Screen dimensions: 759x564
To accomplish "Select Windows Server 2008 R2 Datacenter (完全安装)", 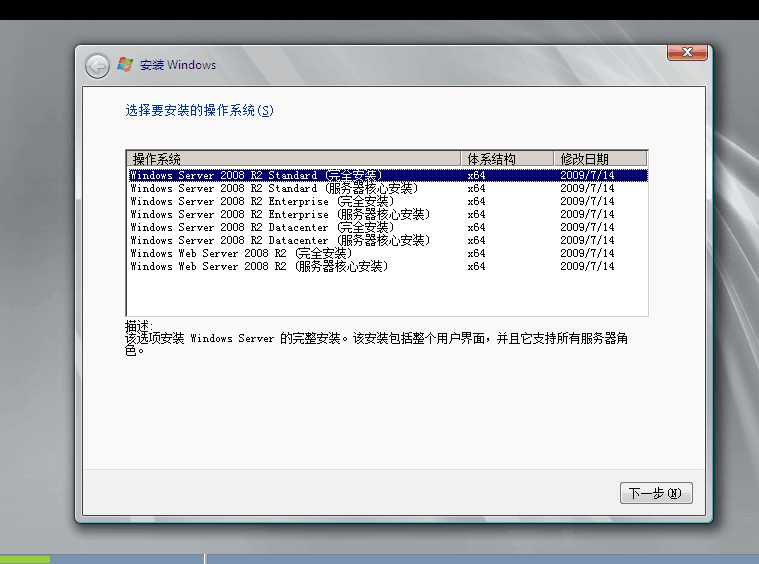I will point(388,228).
